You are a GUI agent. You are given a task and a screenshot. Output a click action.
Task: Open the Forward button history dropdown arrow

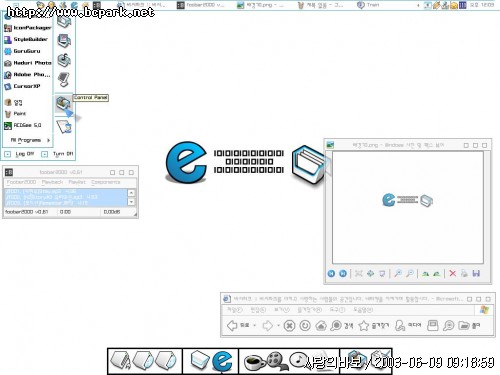tap(278, 325)
